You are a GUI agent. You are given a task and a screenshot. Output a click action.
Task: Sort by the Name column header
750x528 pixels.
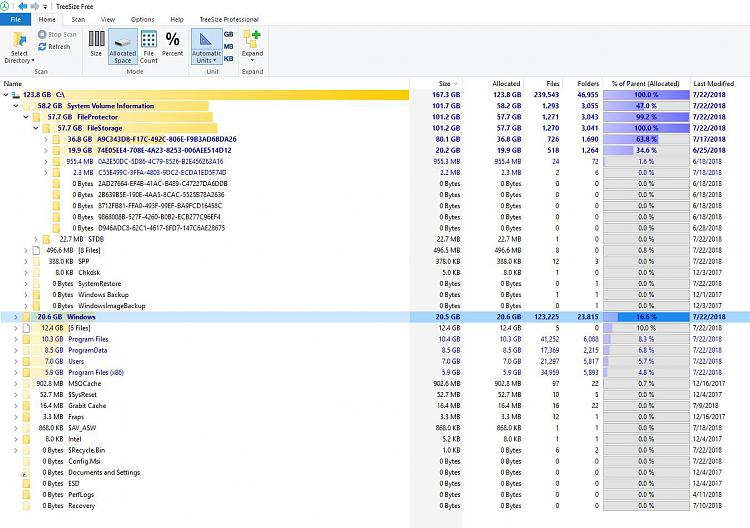pos(13,83)
